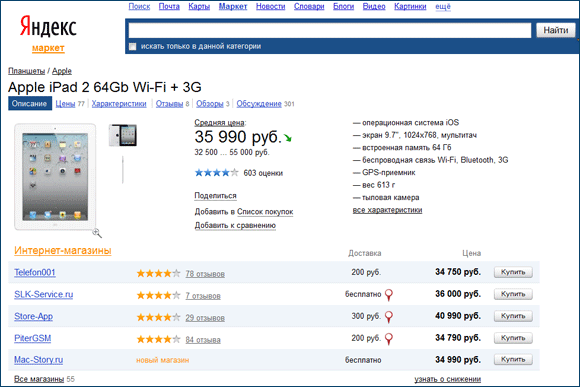Viewport: 580px width, 387px height.
Task: Click Купить for PiterGSM
Action: click(513, 338)
